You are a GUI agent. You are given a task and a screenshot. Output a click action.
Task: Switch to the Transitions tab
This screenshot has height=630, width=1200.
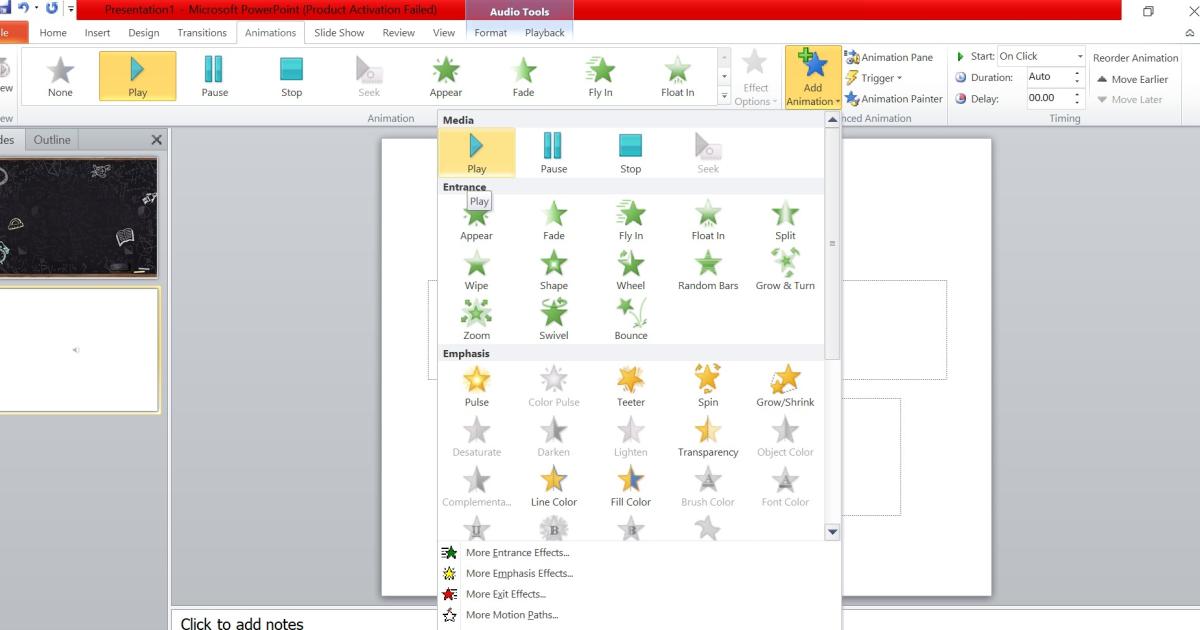(x=202, y=33)
